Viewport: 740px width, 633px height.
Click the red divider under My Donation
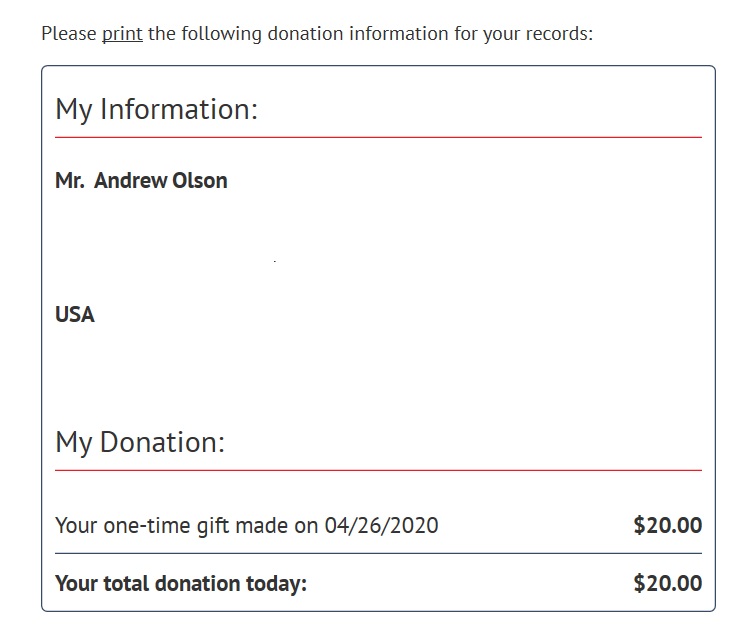pyautogui.click(x=378, y=470)
